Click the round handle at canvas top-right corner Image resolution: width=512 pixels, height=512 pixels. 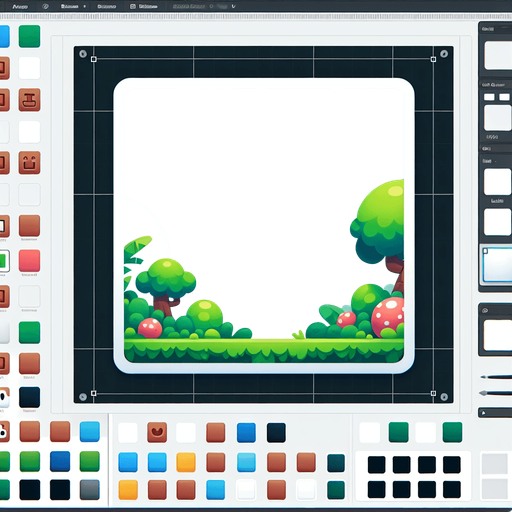coord(444,54)
